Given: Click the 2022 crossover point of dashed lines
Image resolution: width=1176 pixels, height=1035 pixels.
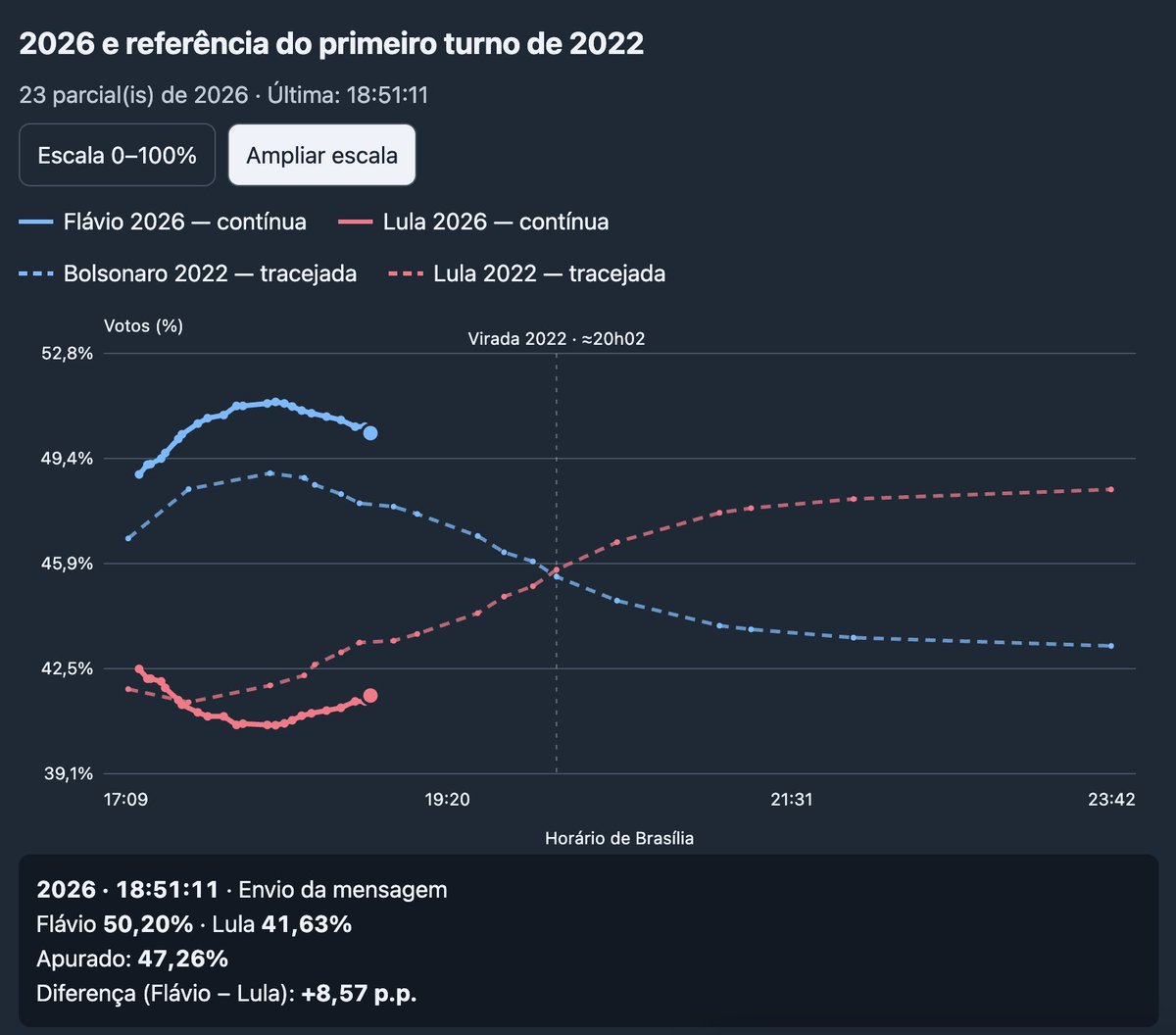Looking at the screenshot, I should 556,571.
